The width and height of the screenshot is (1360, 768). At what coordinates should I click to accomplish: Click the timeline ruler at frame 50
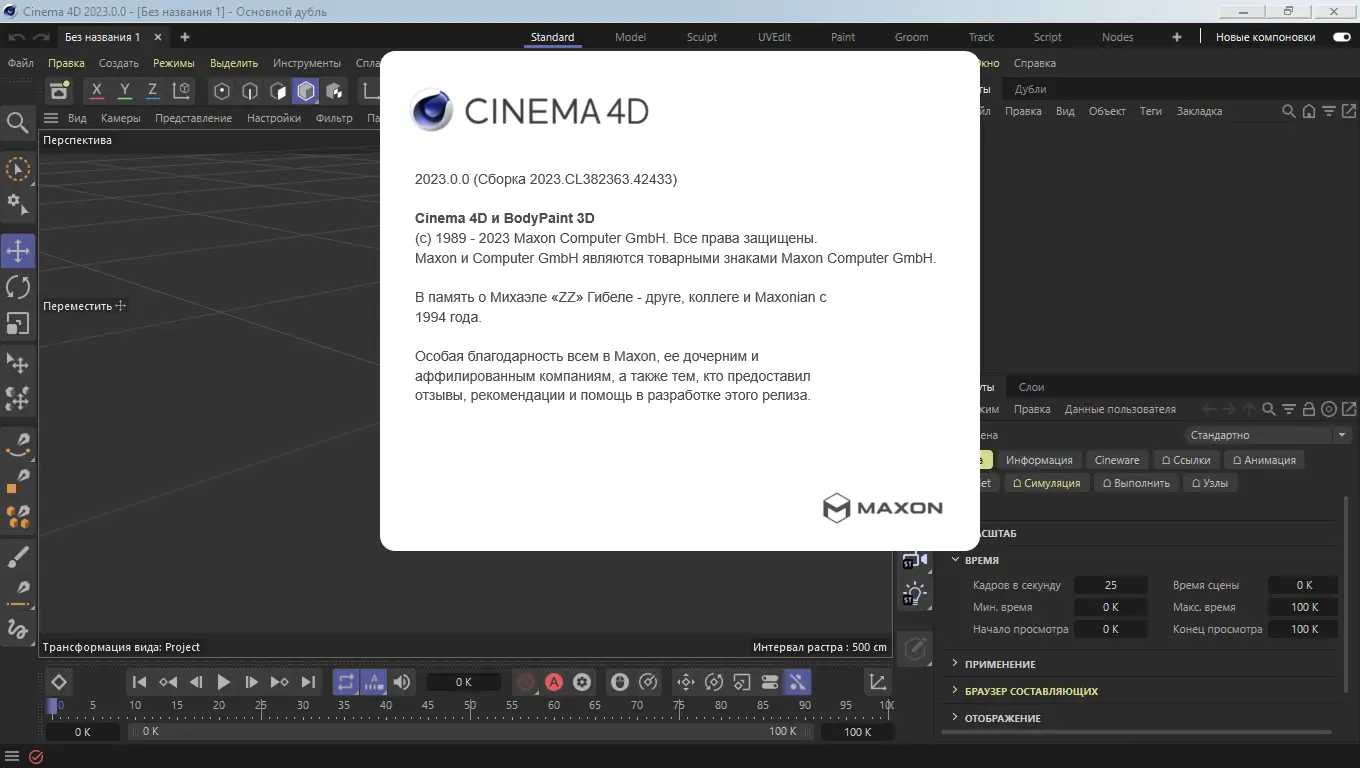point(470,706)
